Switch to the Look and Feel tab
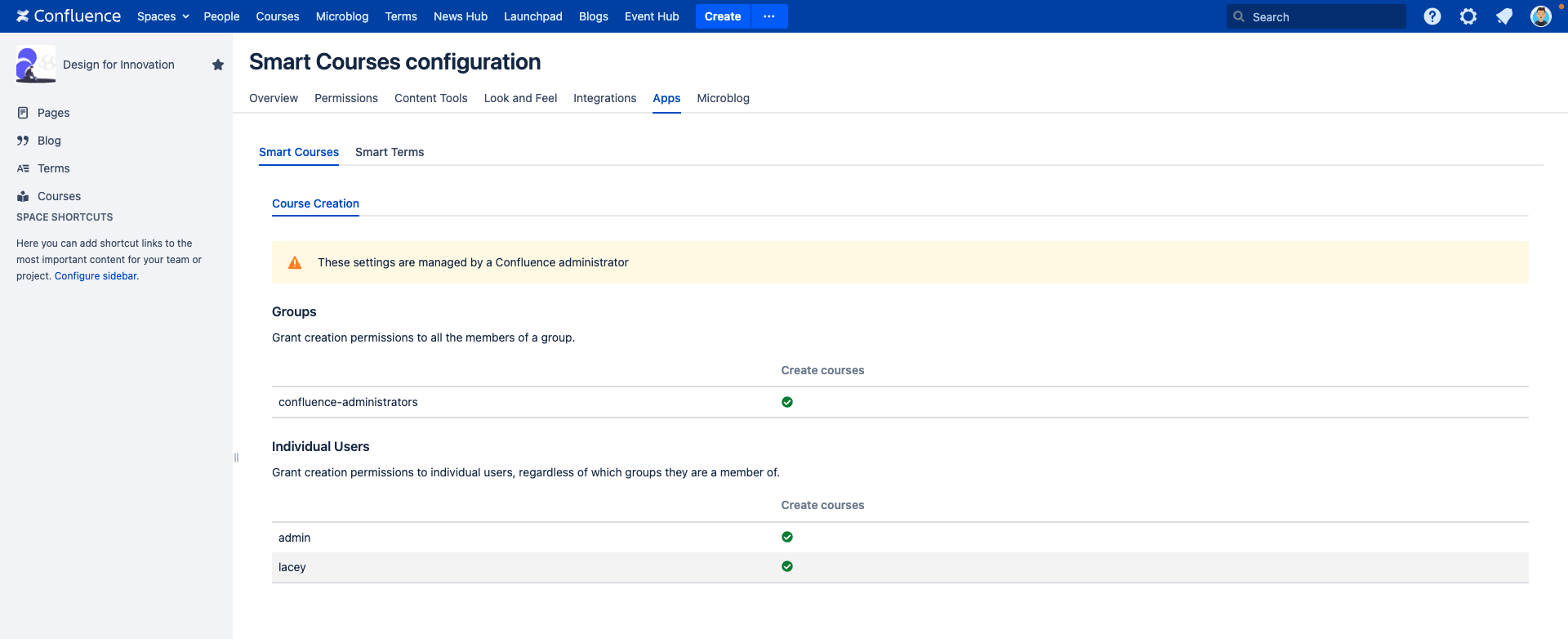Screen dimensions: 1568x639 coord(520,98)
